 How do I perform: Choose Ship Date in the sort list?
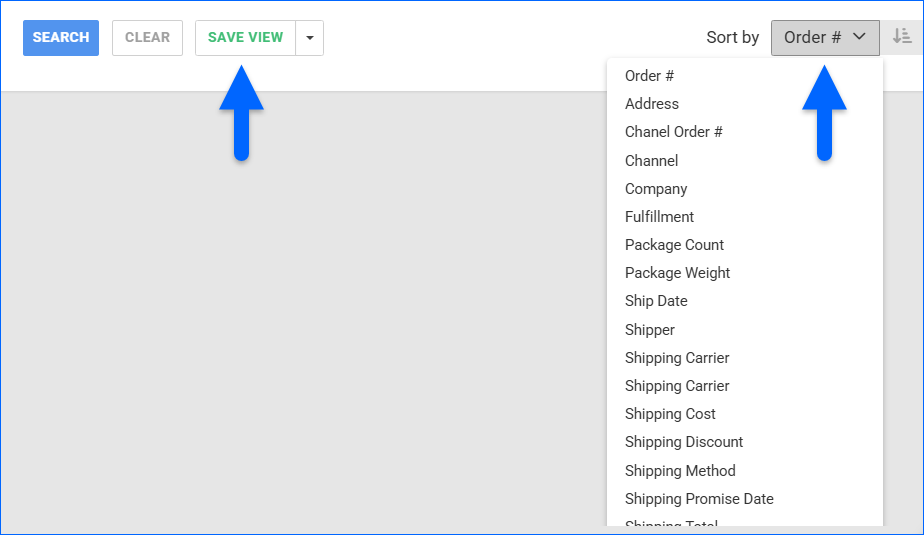tap(656, 301)
